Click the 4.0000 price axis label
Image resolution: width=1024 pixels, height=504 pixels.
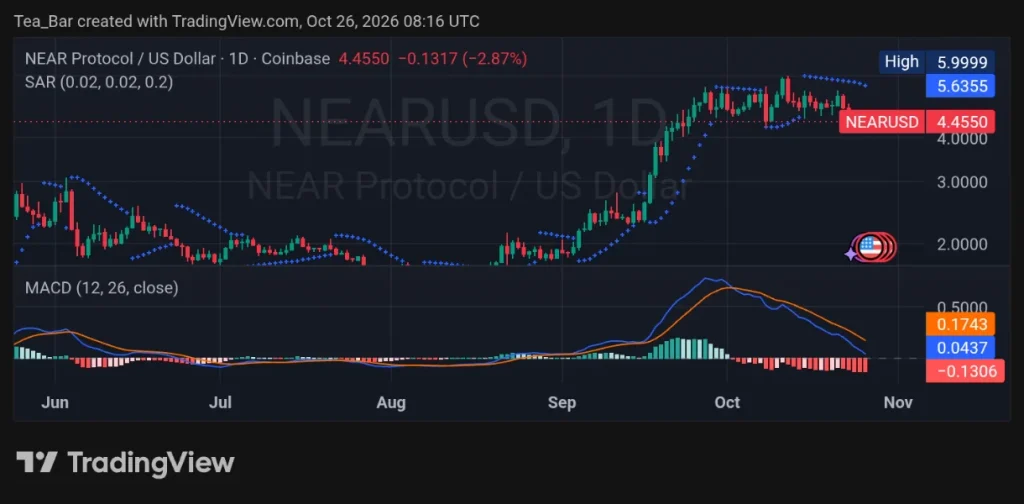click(x=963, y=138)
